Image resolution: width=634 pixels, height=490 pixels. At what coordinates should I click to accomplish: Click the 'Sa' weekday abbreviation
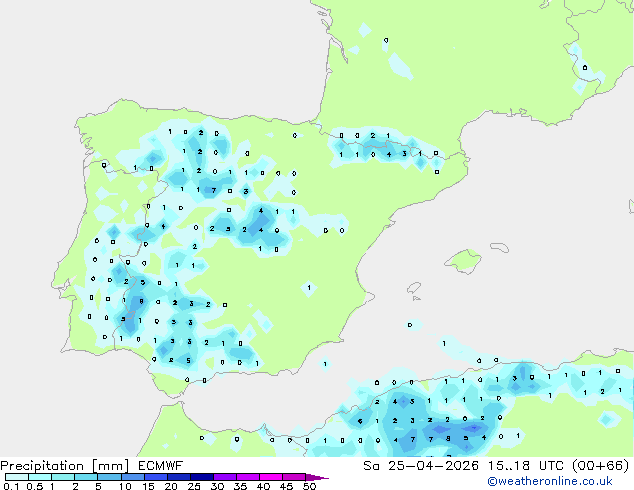pos(371,466)
